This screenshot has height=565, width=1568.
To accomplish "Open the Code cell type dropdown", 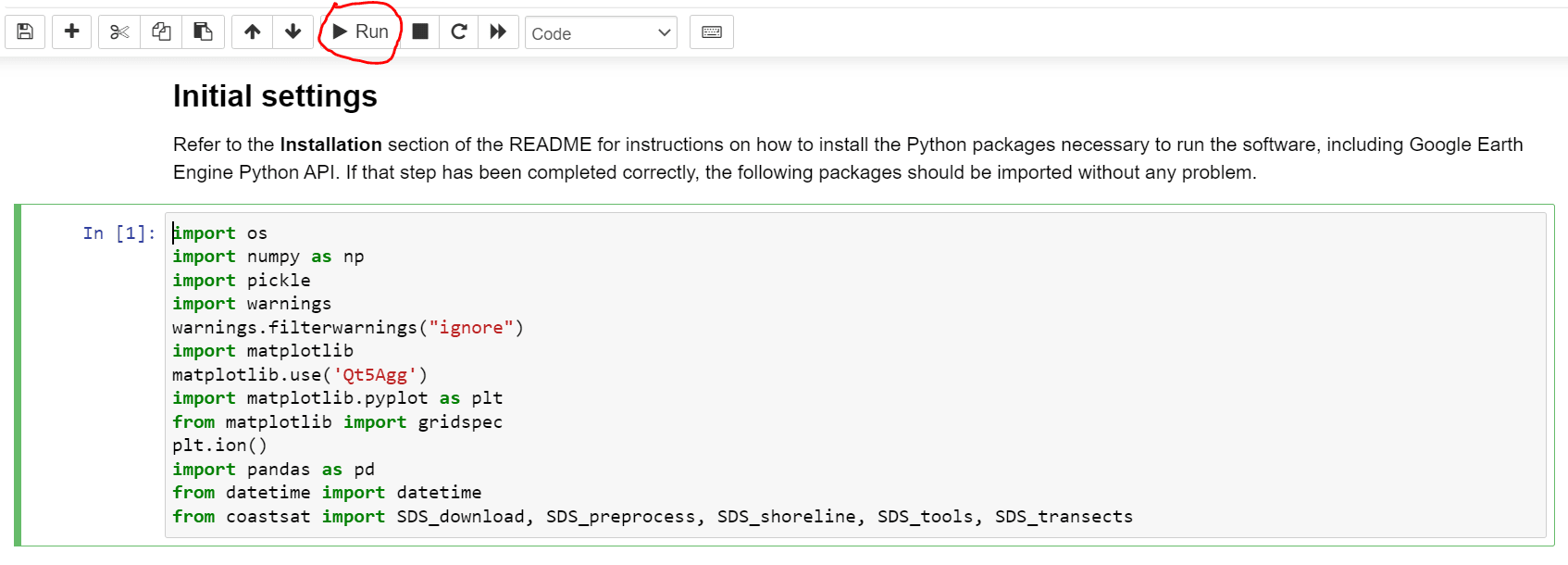I will pos(600,33).
